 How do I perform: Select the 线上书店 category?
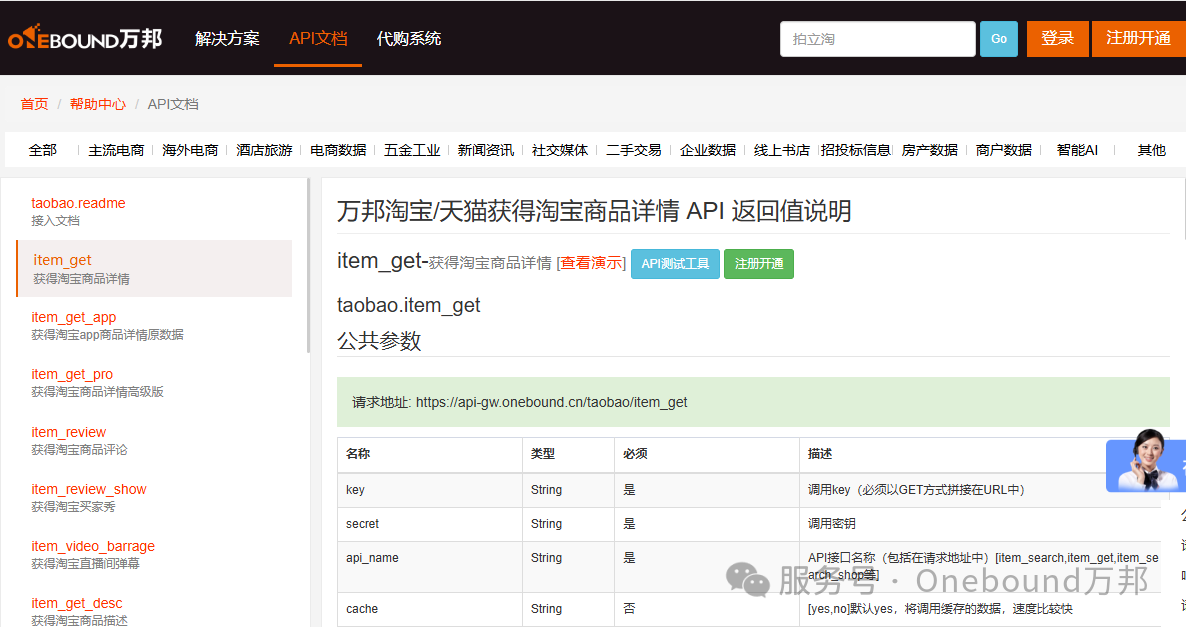tap(781, 151)
